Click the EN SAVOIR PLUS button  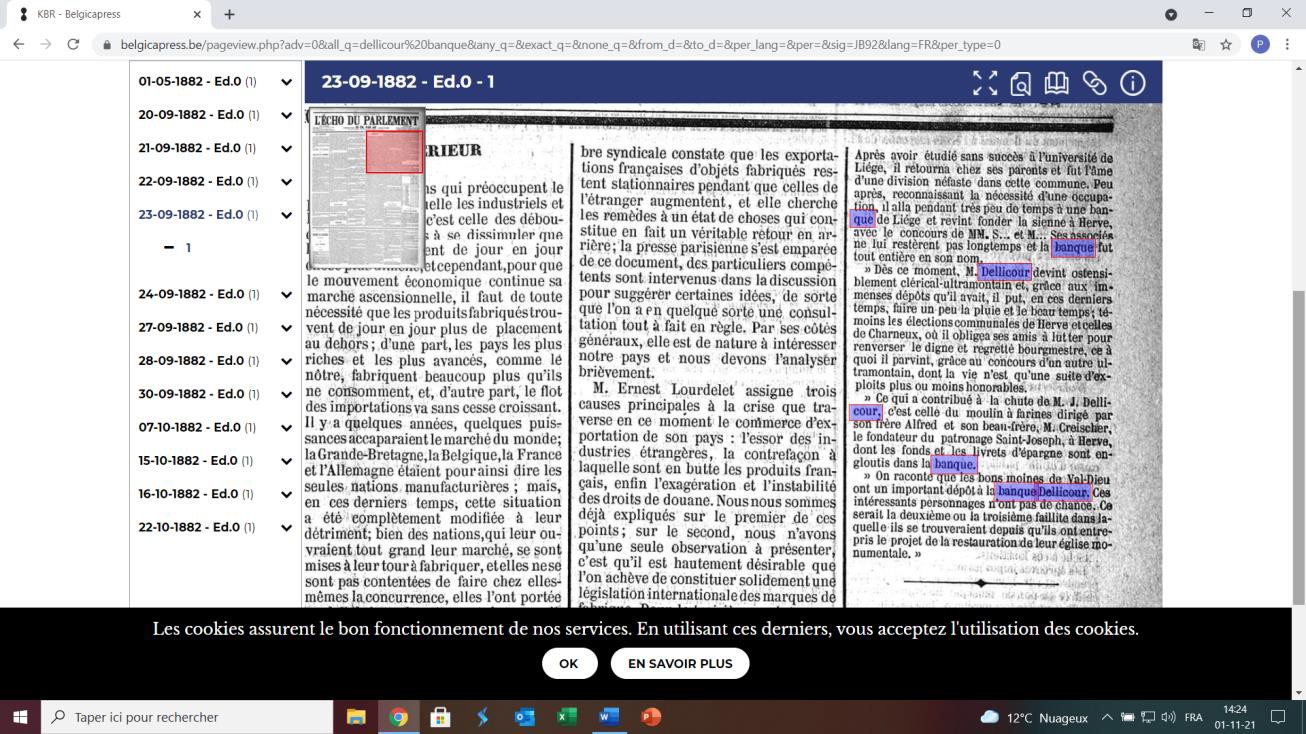pos(680,663)
